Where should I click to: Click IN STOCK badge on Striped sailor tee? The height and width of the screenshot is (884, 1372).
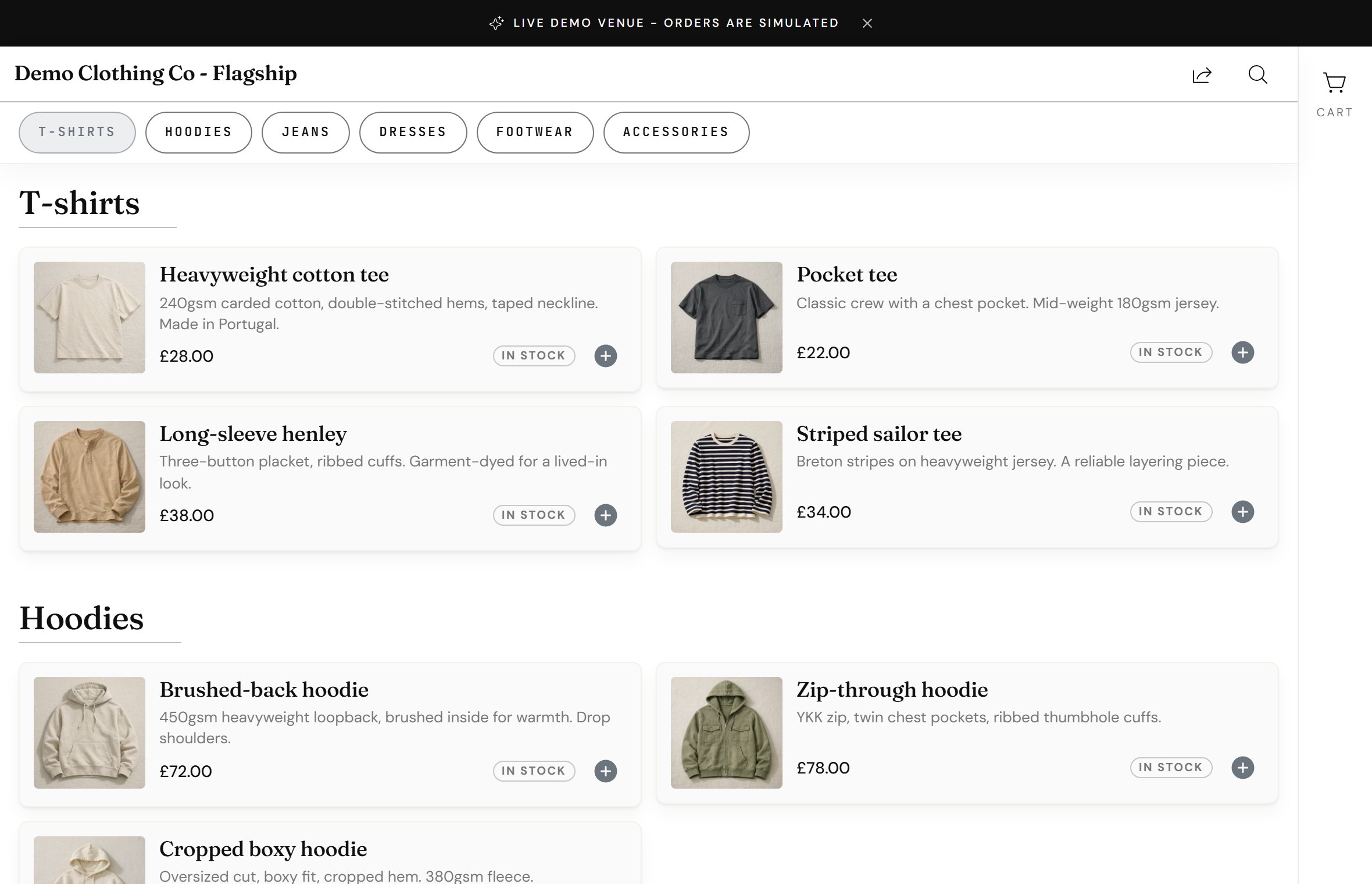[x=1171, y=512]
